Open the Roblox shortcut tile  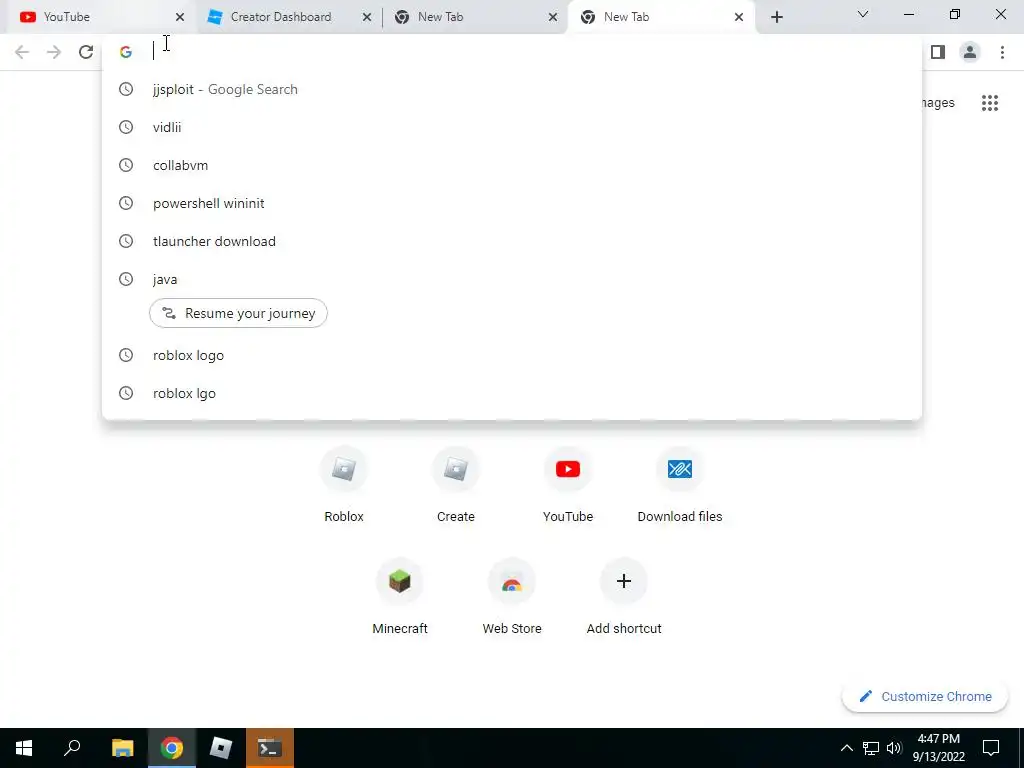coord(344,486)
